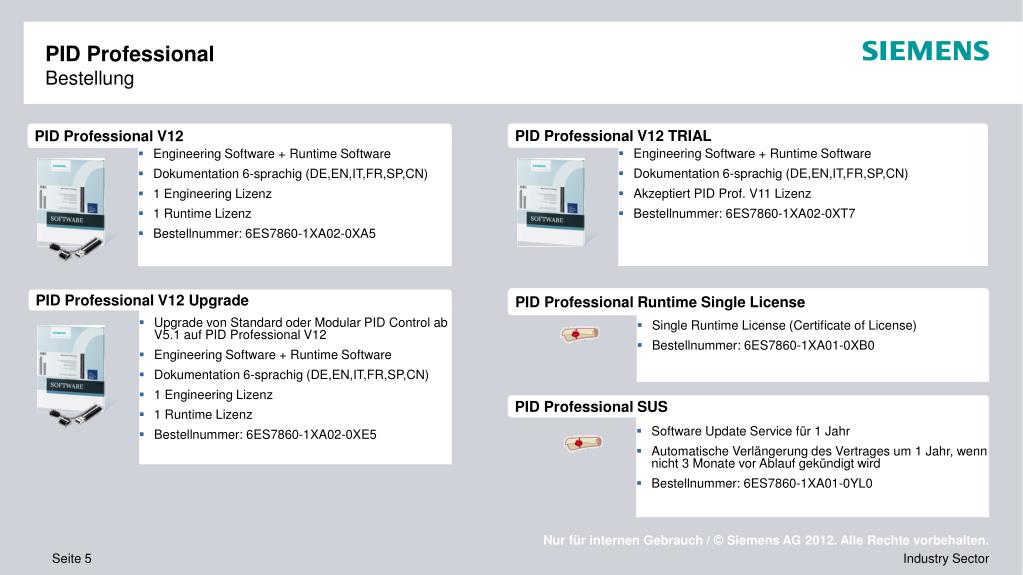Click 'Software Update Service für 1 Jahr' bullet
Image resolution: width=1023 pixels, height=575 pixels.
(x=750, y=431)
